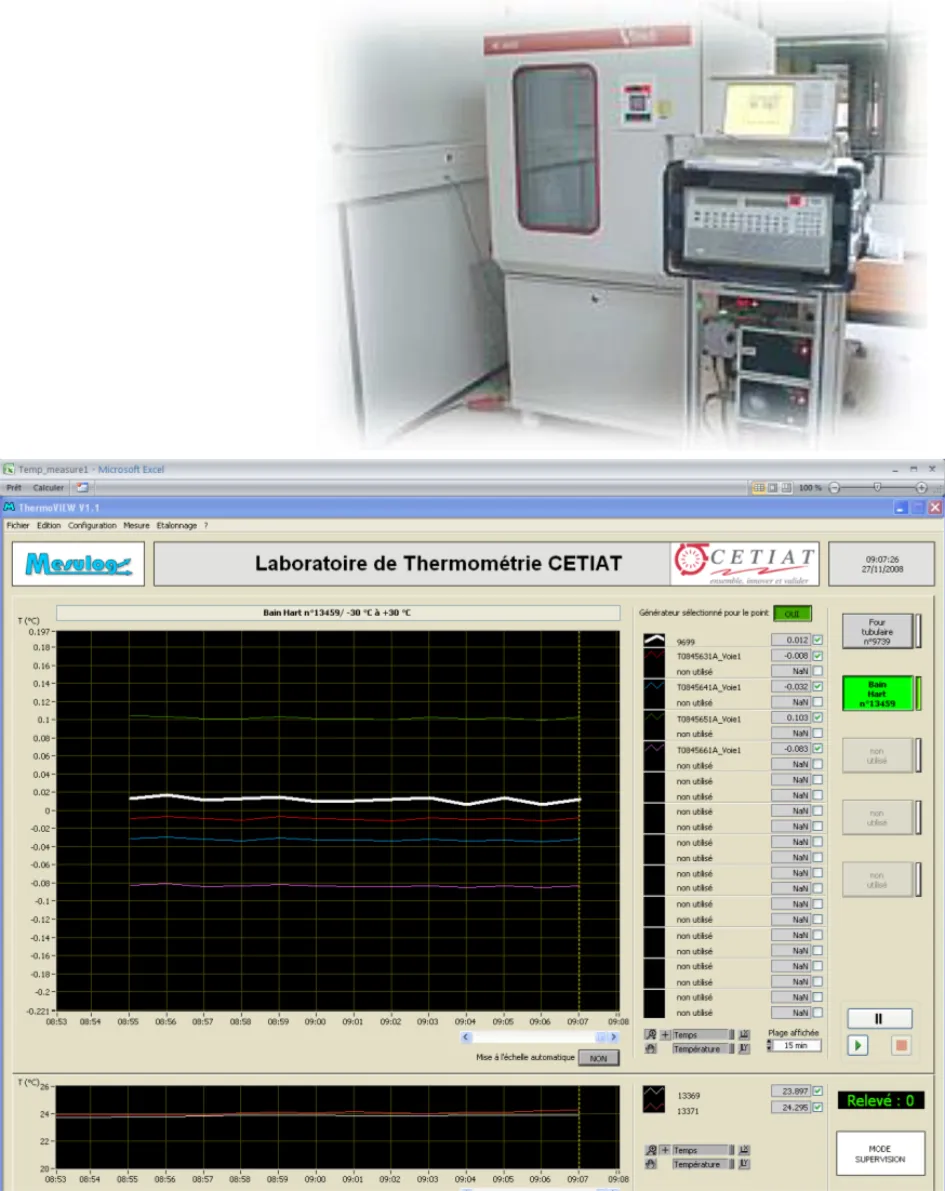Click the upper graph scrollbar left arrow
This screenshot has height=1191, width=945.
(x=466, y=1037)
